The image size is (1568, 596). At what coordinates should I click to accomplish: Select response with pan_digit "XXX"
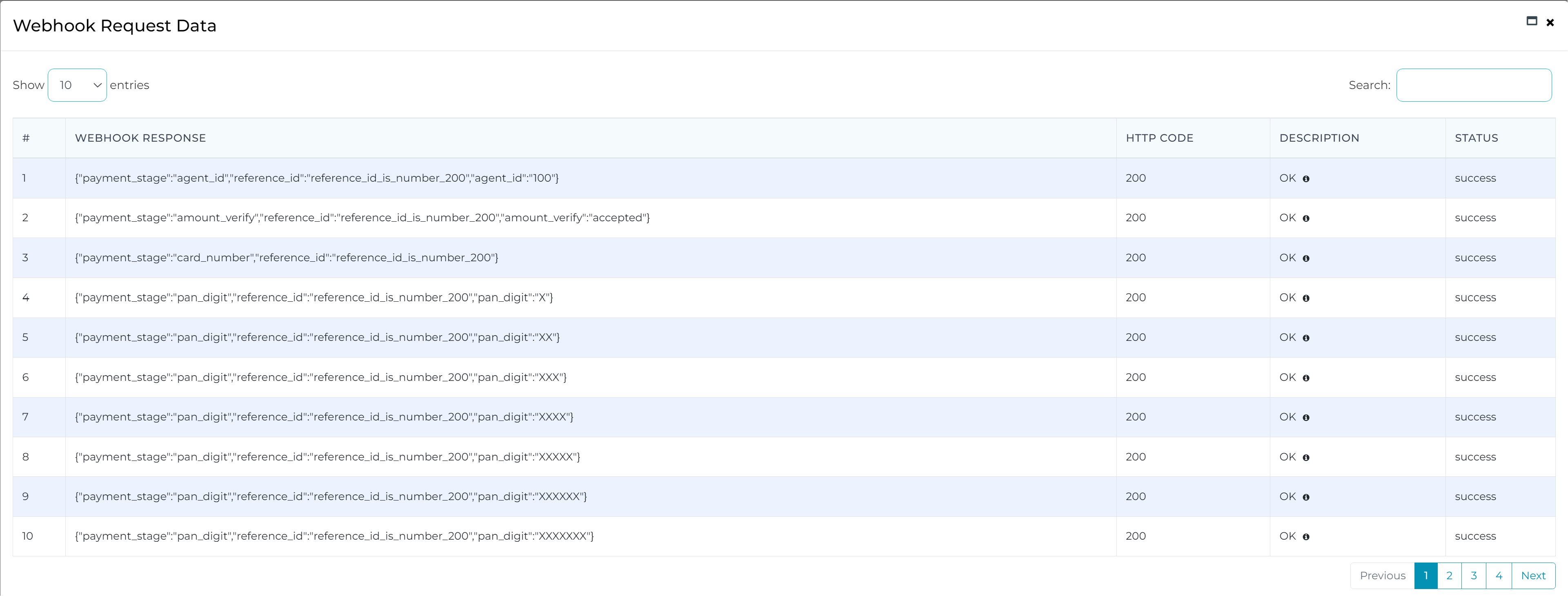coord(320,378)
